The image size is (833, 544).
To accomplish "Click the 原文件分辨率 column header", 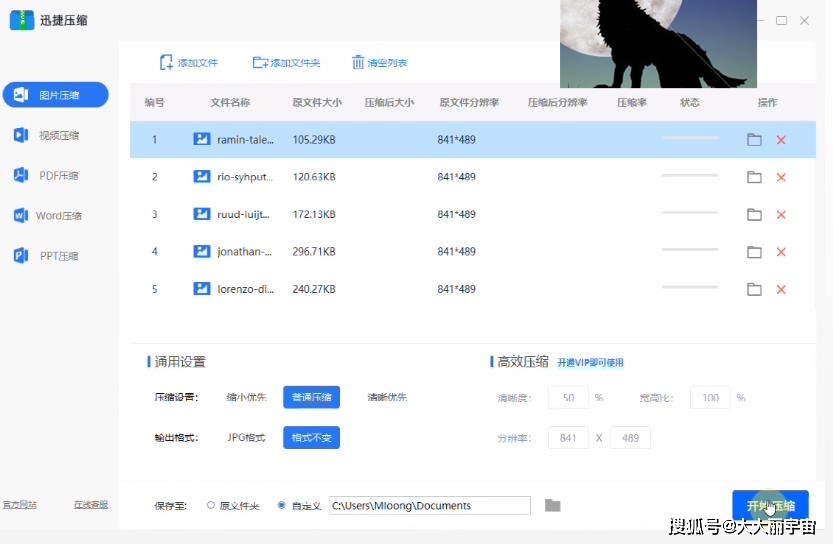I will click(469, 102).
